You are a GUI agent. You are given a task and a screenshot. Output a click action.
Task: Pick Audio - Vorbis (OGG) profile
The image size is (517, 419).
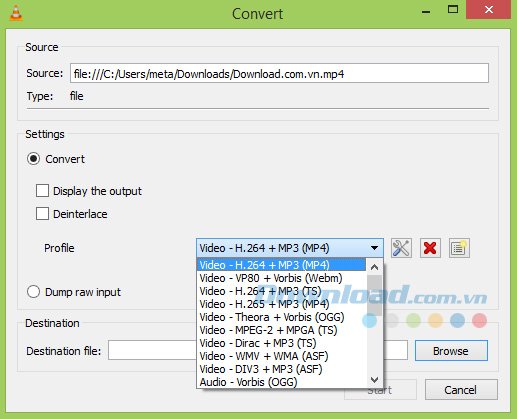tap(248, 382)
